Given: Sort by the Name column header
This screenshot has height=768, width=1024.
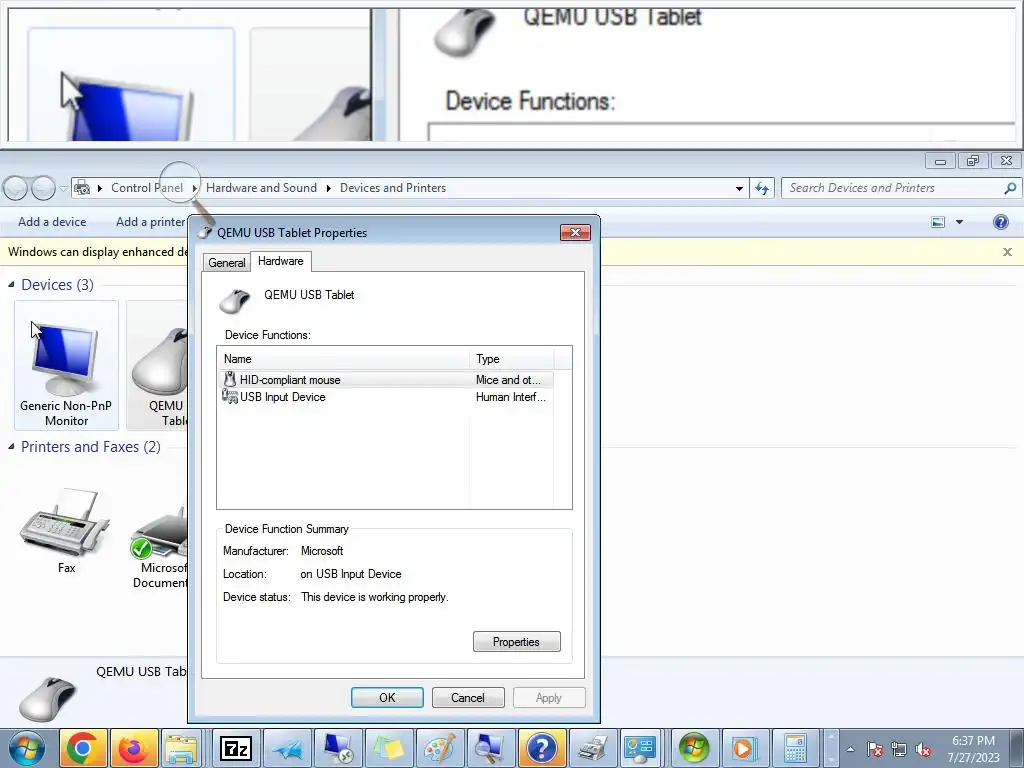Looking at the screenshot, I should 344,359.
